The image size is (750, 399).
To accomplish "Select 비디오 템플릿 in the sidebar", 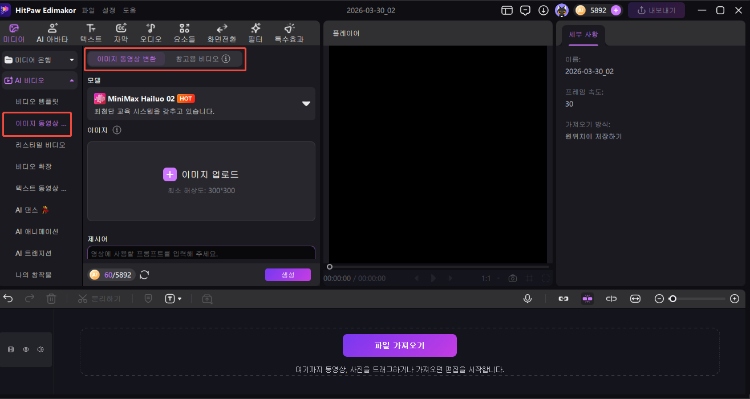I will (37, 102).
